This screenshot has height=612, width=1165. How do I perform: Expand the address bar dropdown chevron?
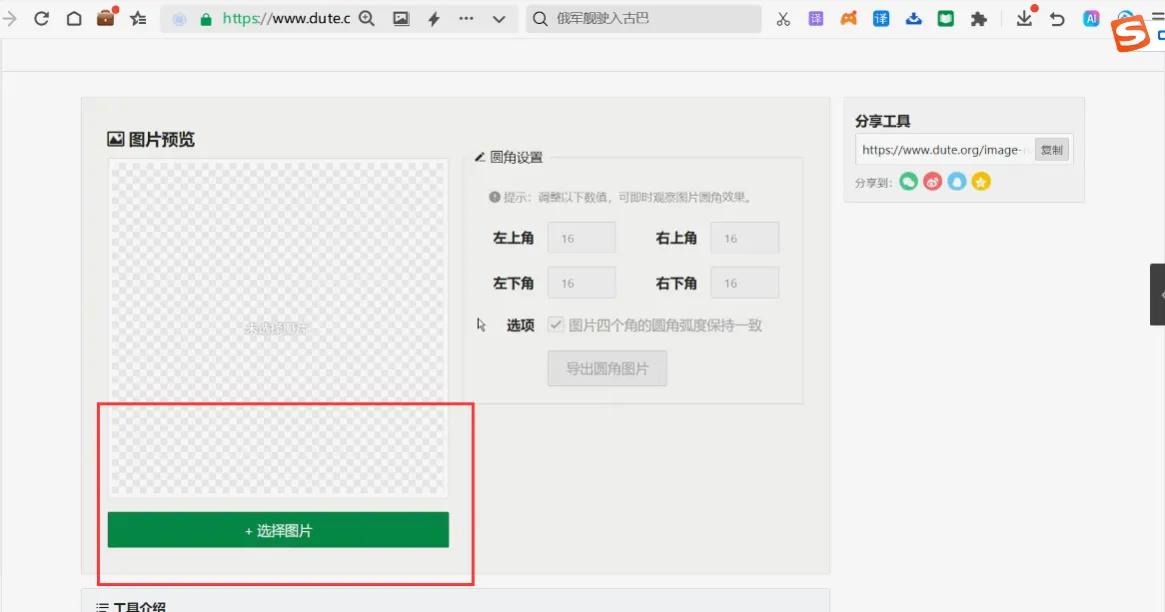click(497, 18)
